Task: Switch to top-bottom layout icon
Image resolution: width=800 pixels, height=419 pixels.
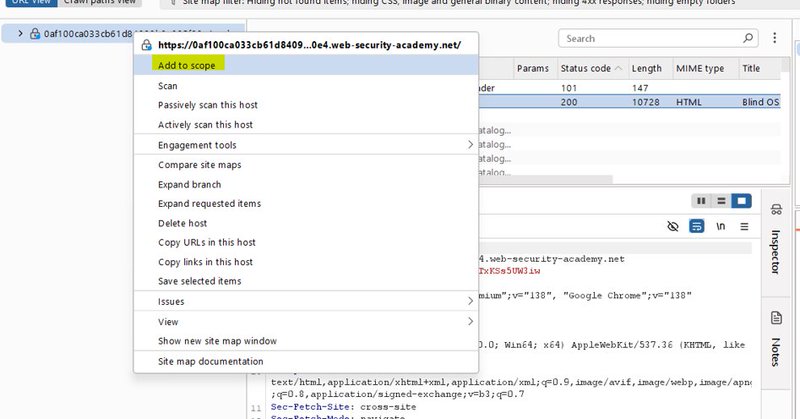Action: pos(721,201)
